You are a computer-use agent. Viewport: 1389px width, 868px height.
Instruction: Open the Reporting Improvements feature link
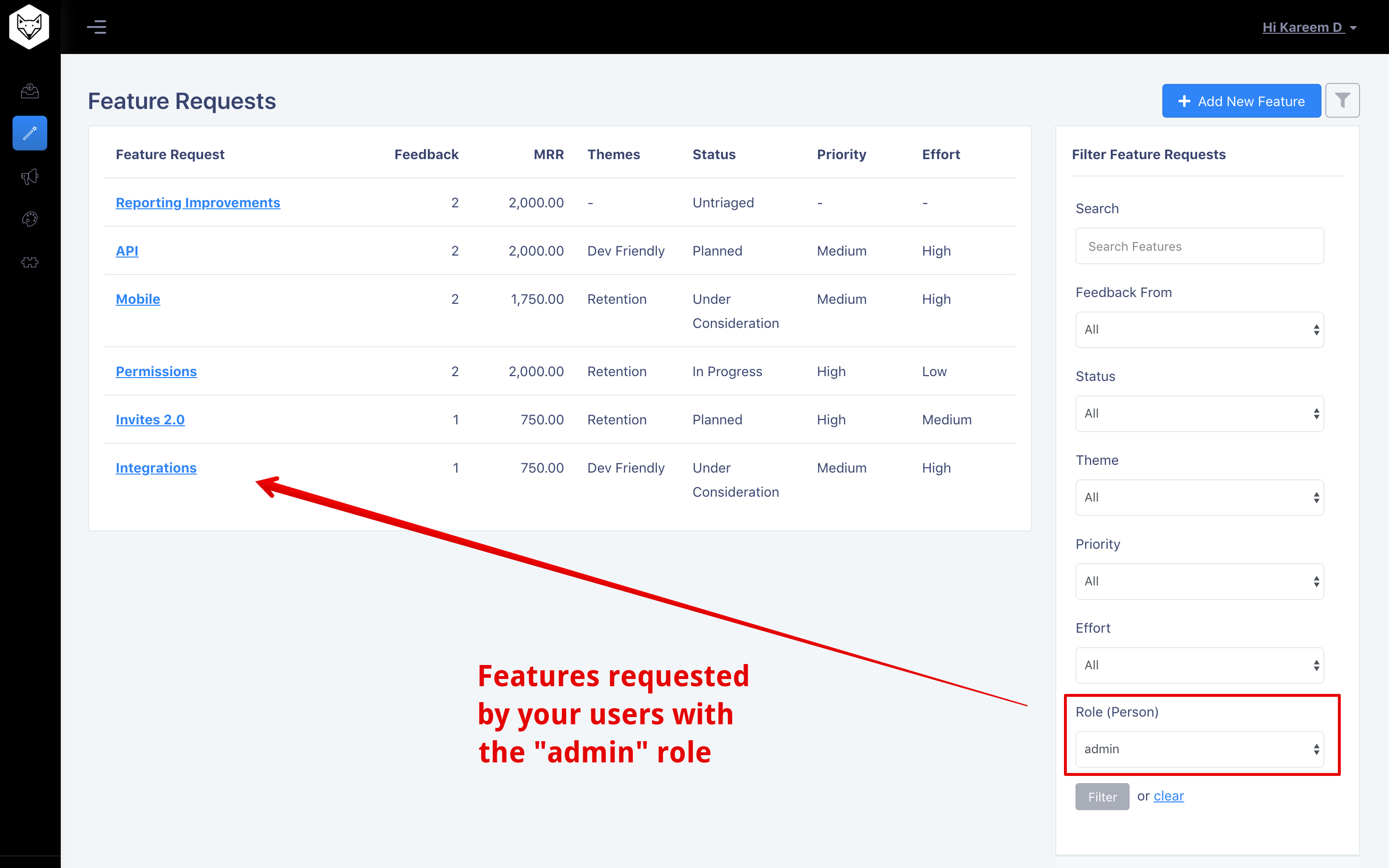[198, 203]
